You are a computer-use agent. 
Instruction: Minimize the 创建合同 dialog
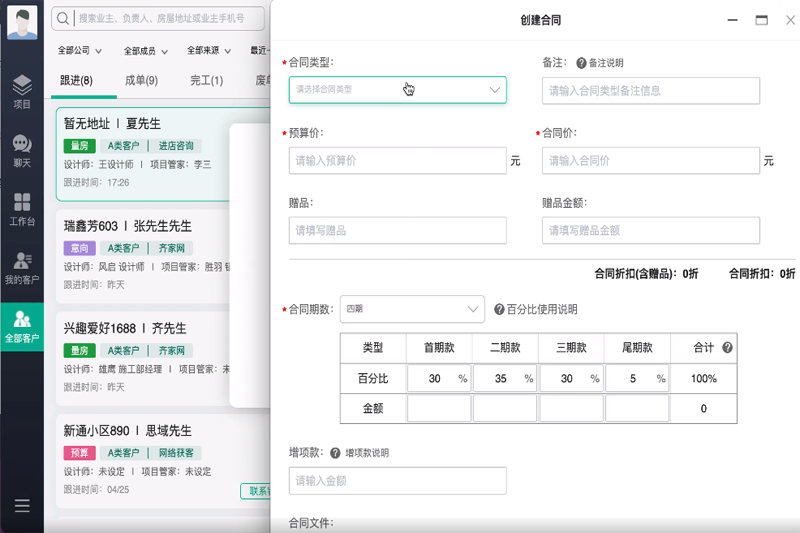coord(733,20)
